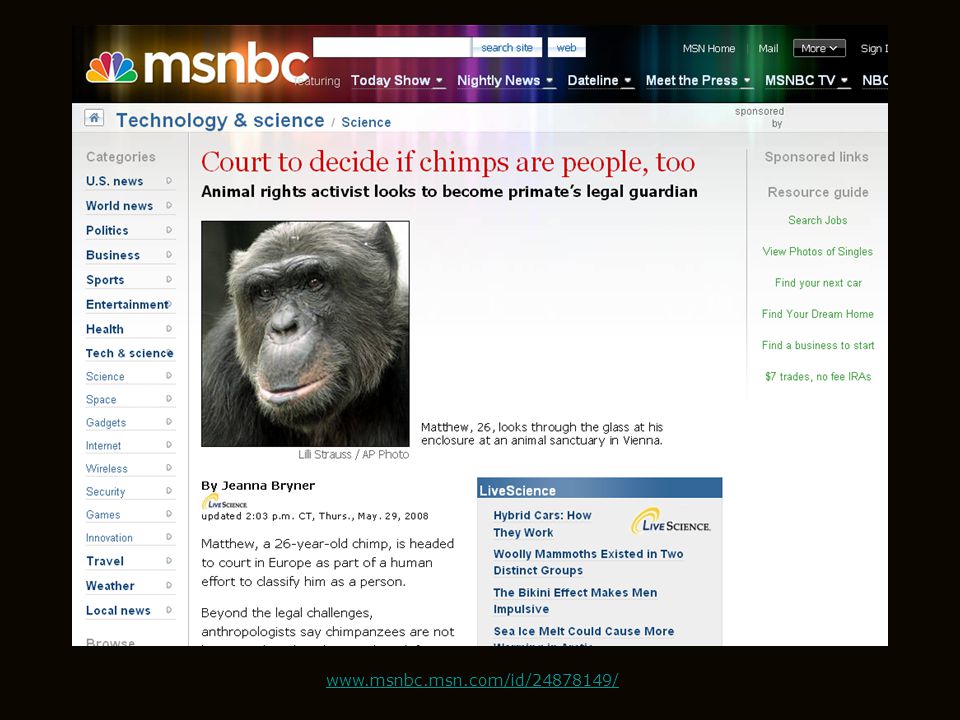Click View Photos of Singles link
960x720 pixels.
(x=817, y=252)
